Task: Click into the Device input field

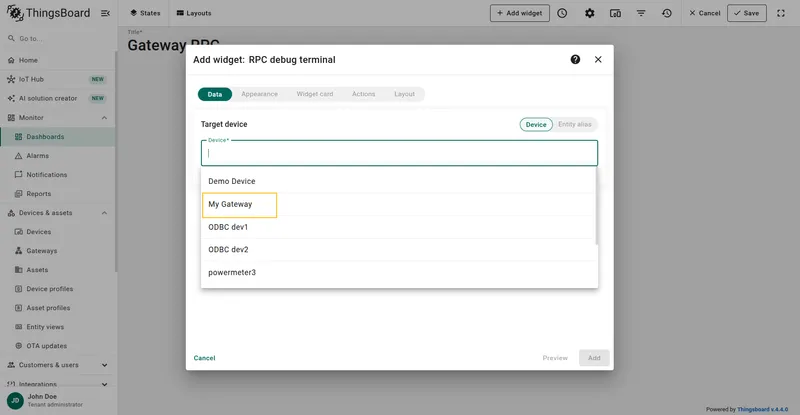Action: click(x=399, y=153)
